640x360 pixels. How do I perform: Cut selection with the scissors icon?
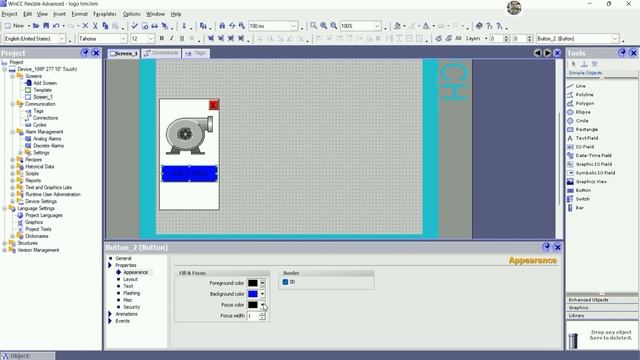[95, 26]
